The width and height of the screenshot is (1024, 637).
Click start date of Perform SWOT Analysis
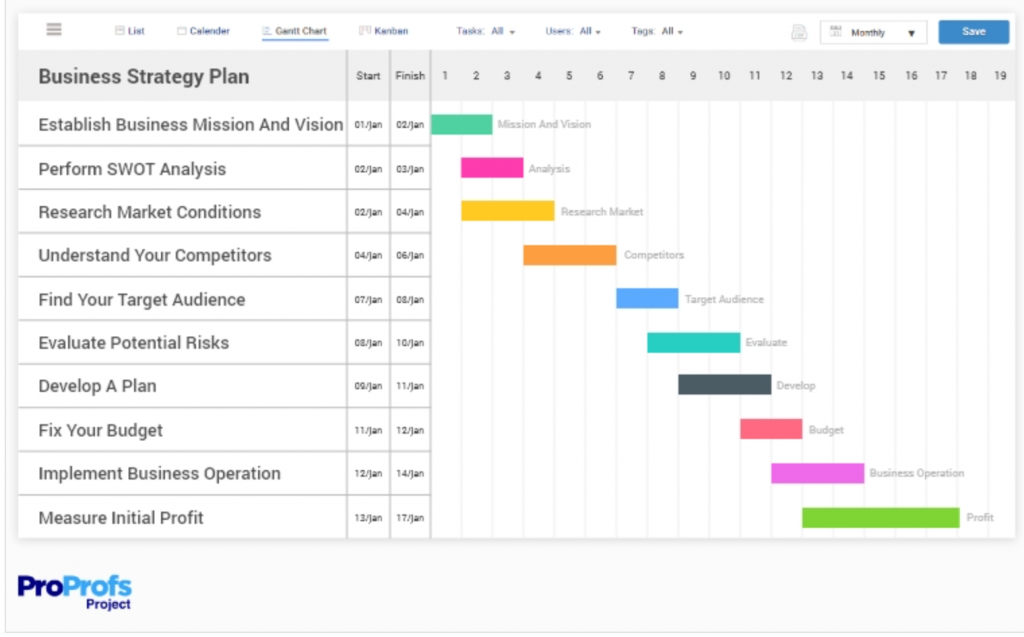[x=368, y=169]
